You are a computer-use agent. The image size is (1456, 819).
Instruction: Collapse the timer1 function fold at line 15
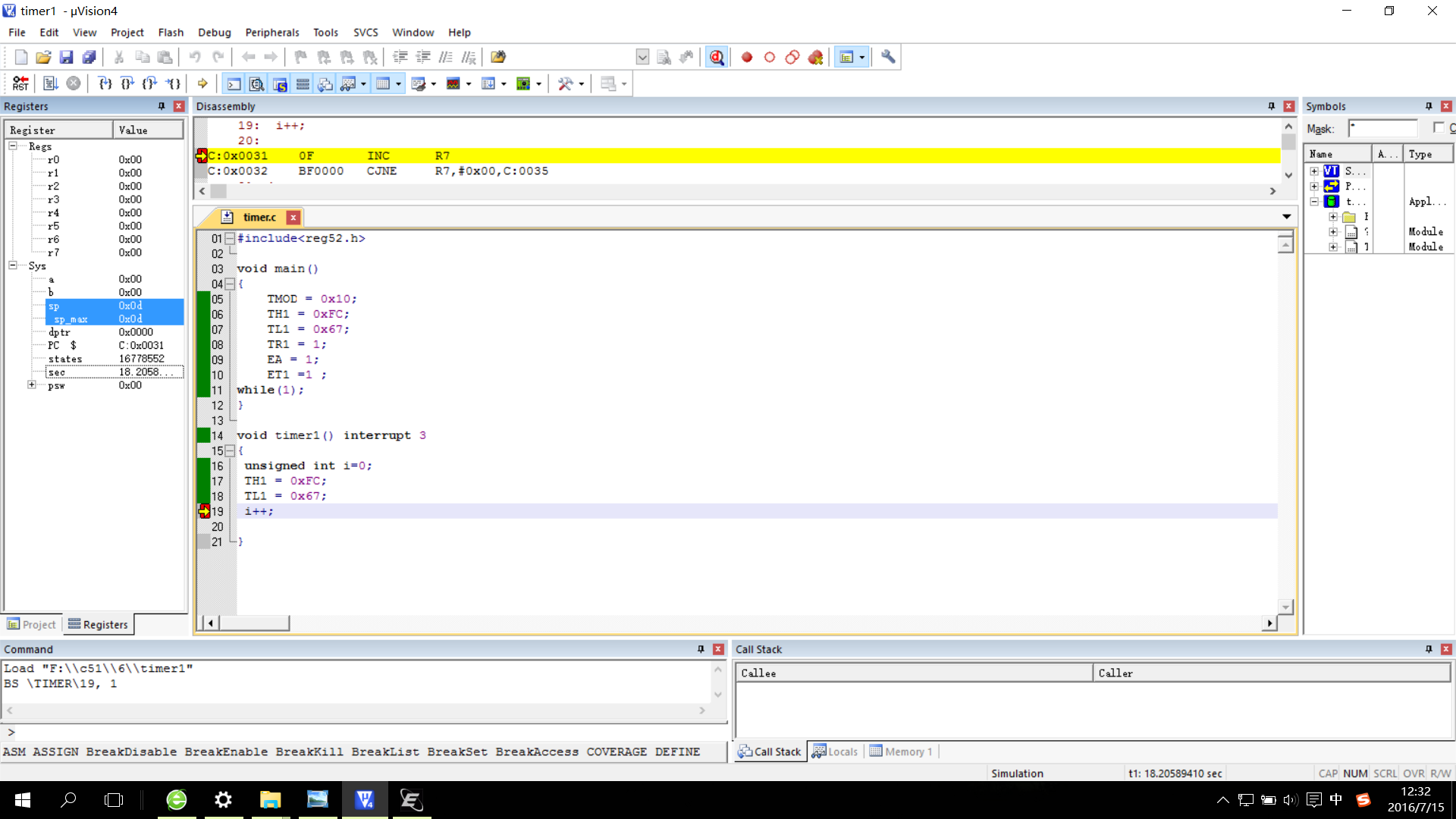tap(230, 450)
